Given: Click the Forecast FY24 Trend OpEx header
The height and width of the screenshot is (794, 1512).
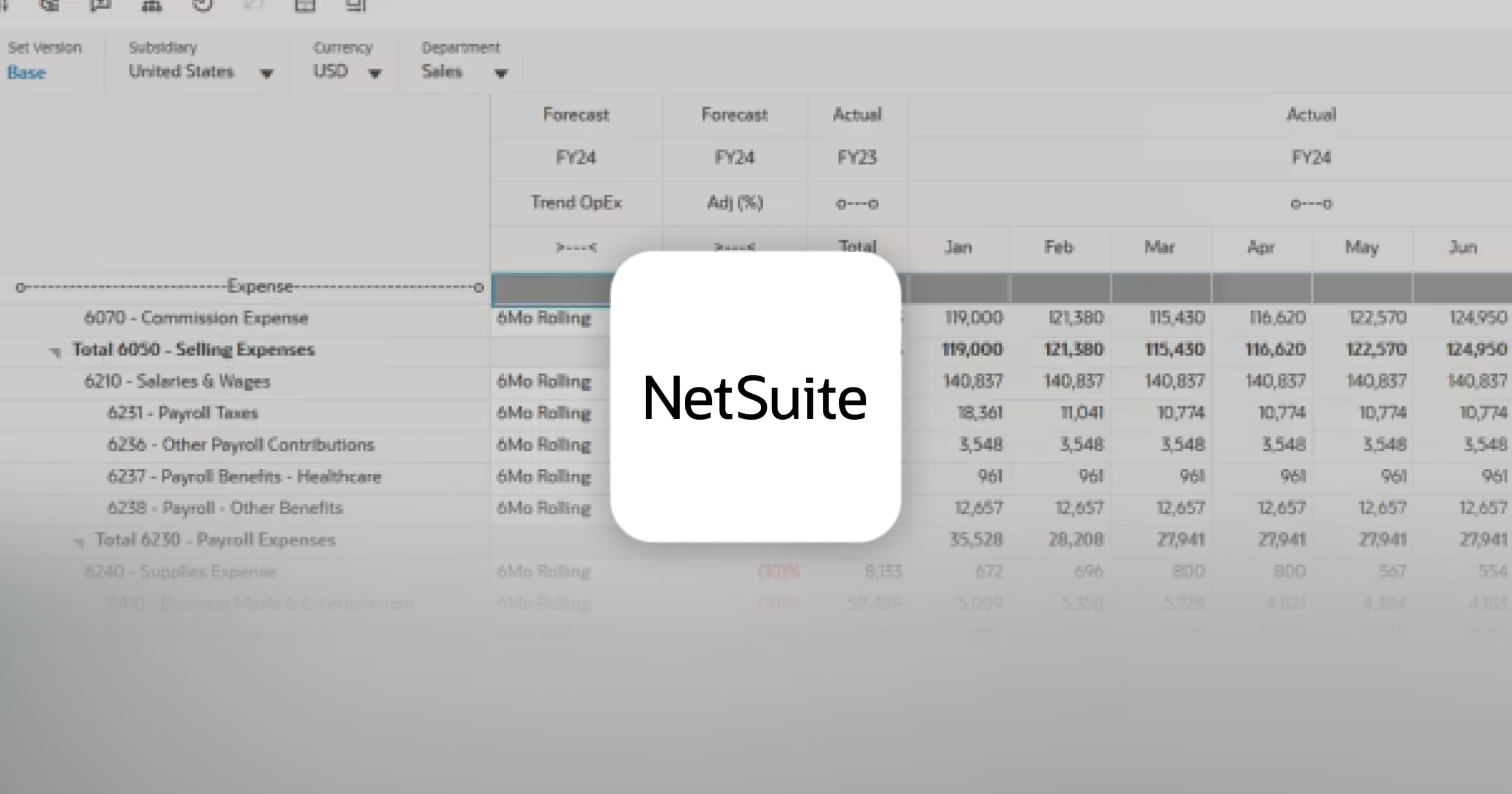Looking at the screenshot, I should pos(576,202).
